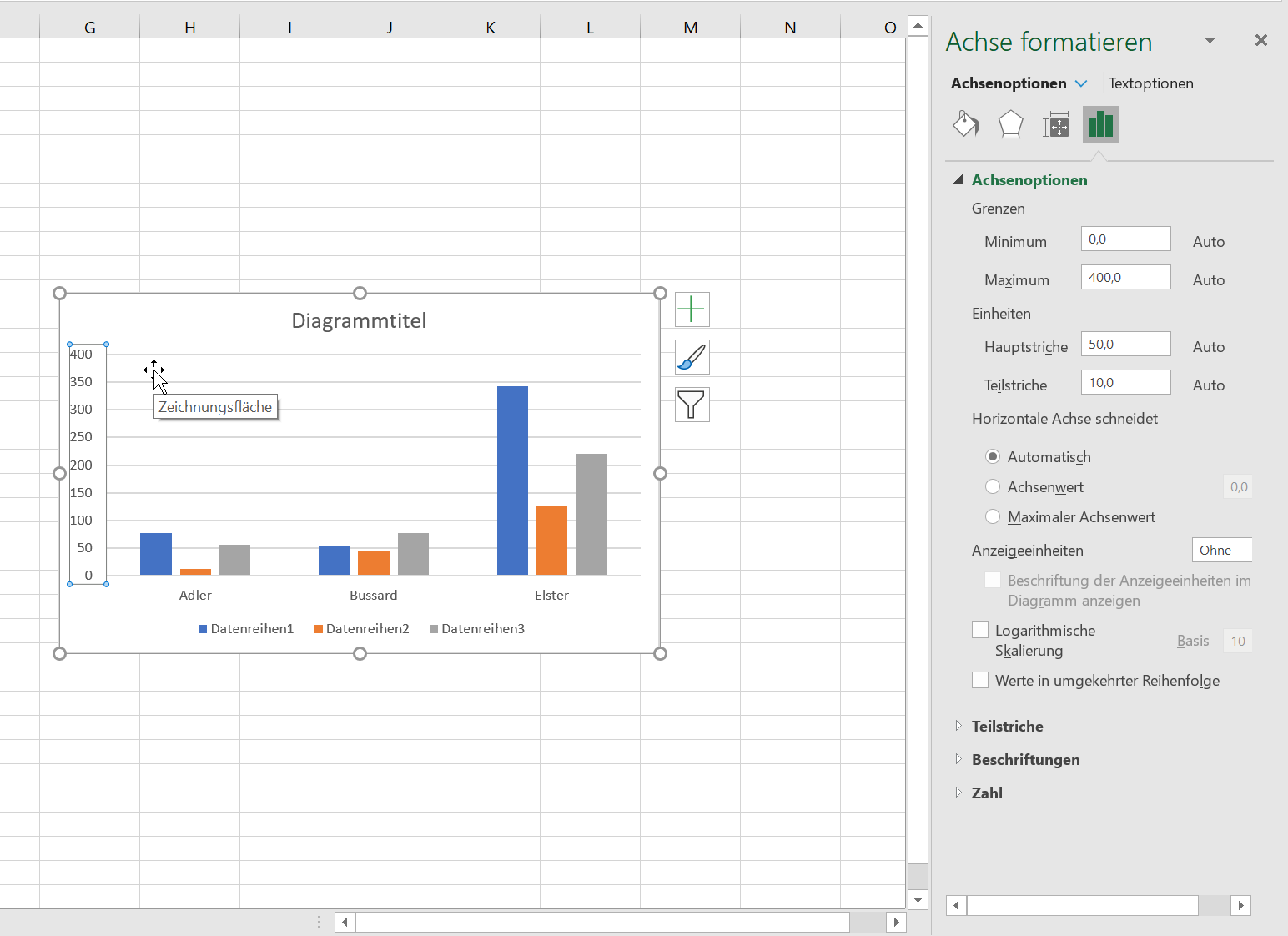This screenshot has width=1288, height=936.
Task: Click pane horizontal scrollbar left arrow
Action: [x=956, y=905]
